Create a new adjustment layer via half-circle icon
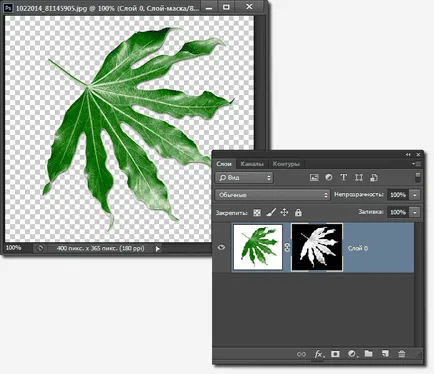Viewport: 434px width, 374px height. 352,354
